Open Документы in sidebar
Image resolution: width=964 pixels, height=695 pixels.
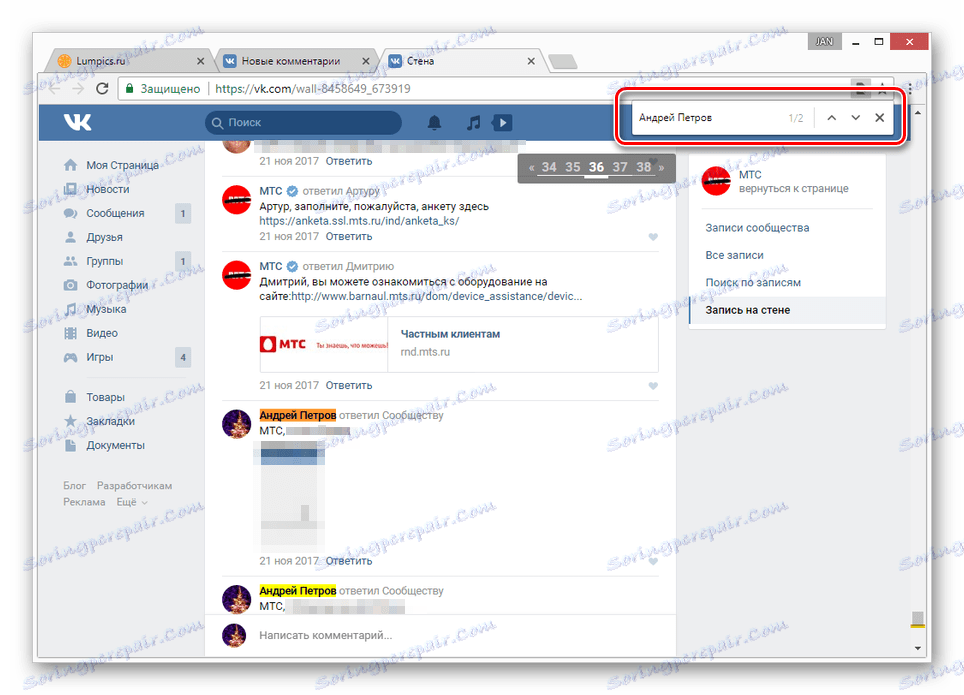tap(116, 445)
